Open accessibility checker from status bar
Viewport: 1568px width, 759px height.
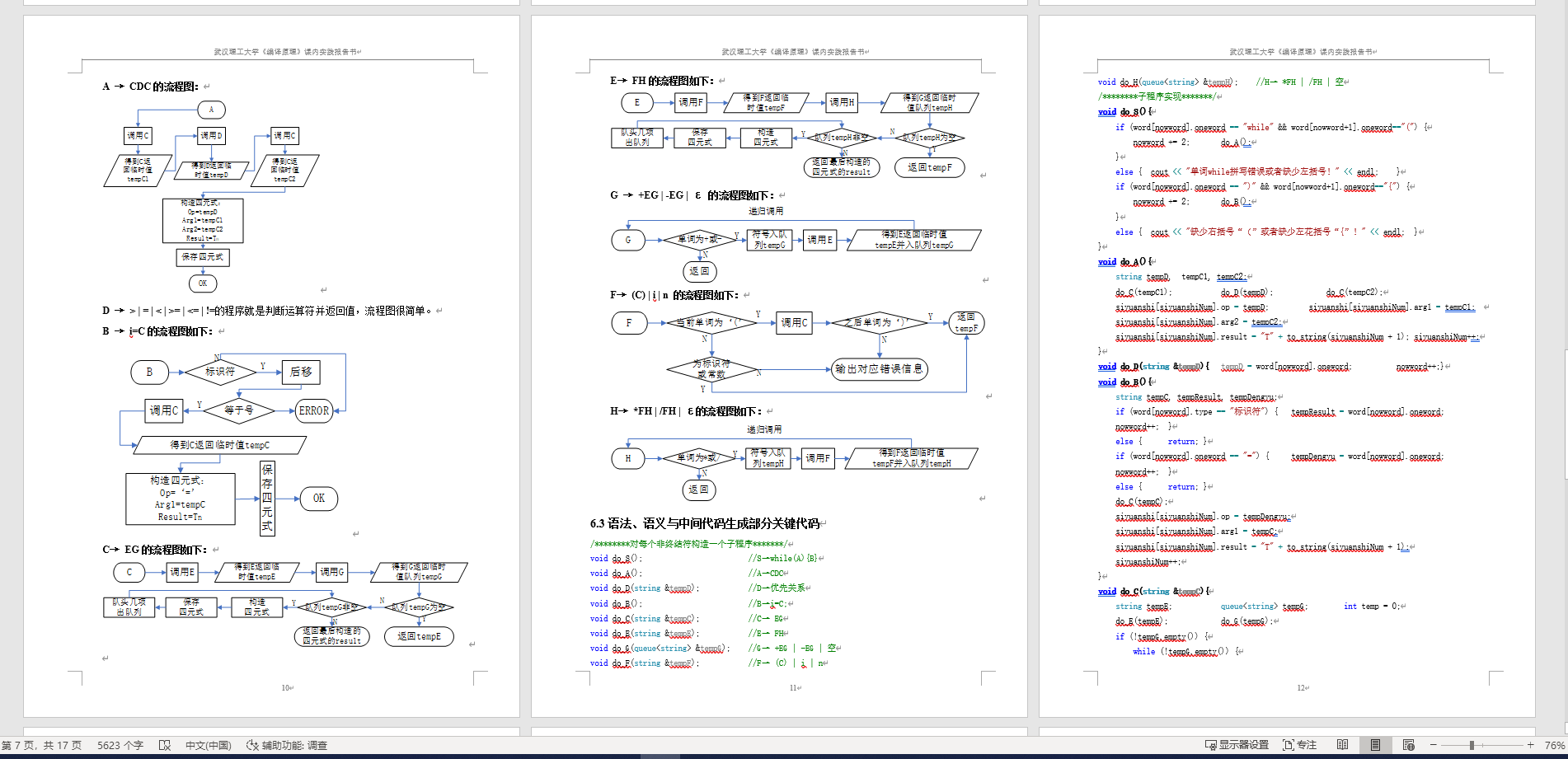[x=287, y=745]
